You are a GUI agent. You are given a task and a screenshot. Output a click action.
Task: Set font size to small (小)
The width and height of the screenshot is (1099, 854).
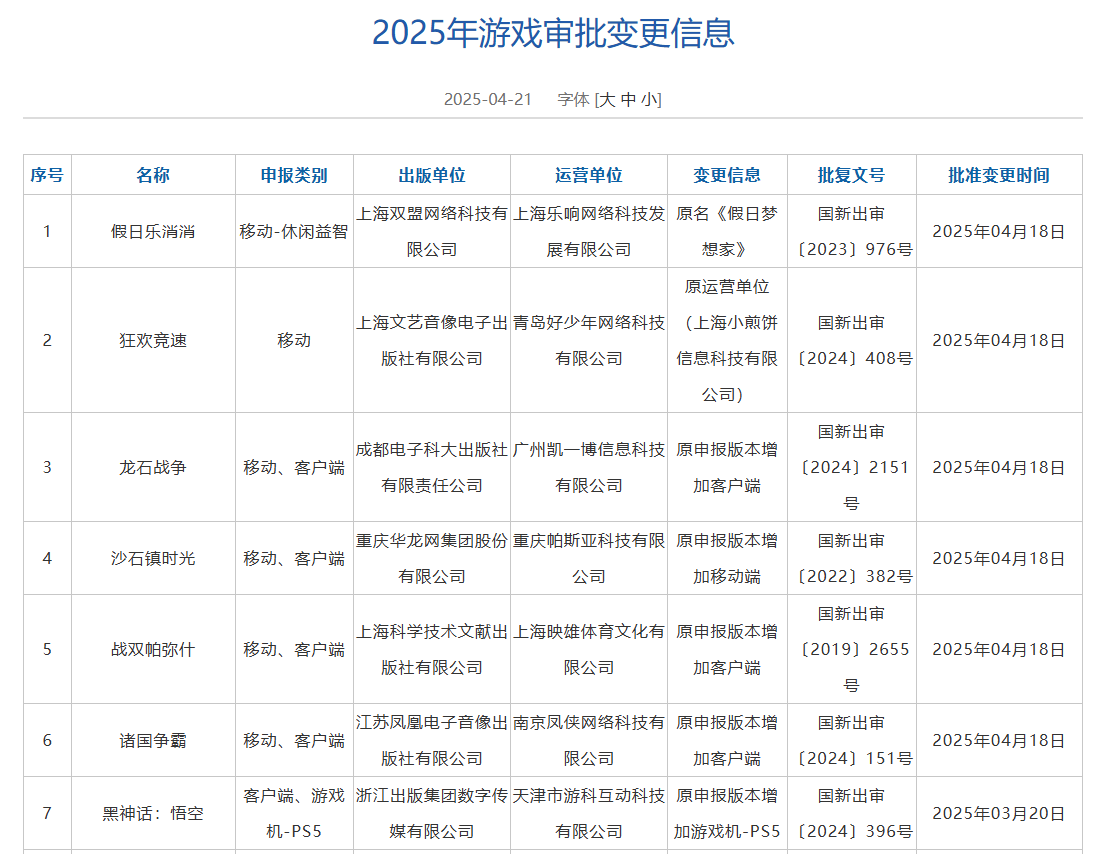(650, 100)
